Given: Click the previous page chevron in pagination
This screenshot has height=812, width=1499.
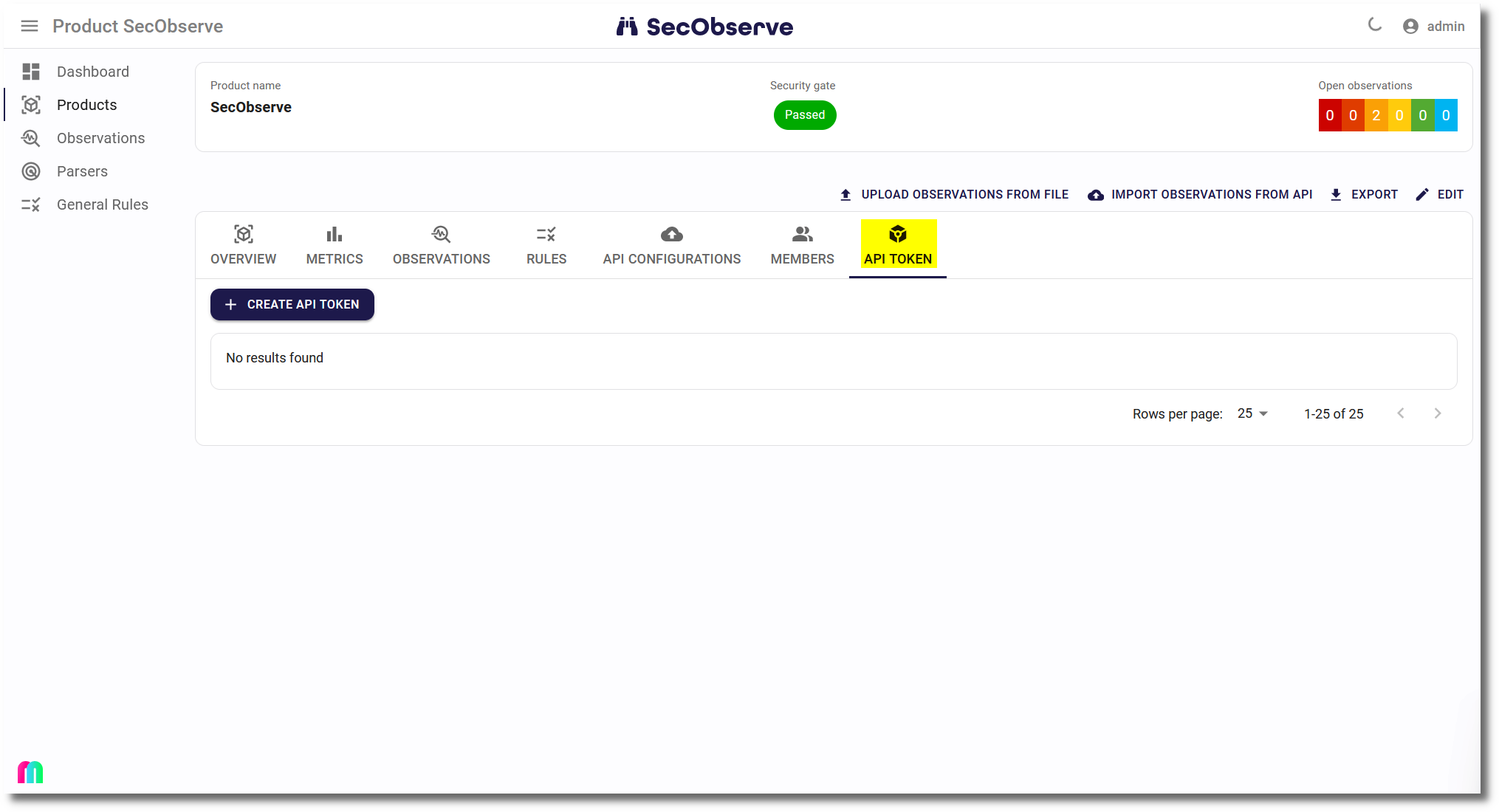Looking at the screenshot, I should tap(1401, 413).
